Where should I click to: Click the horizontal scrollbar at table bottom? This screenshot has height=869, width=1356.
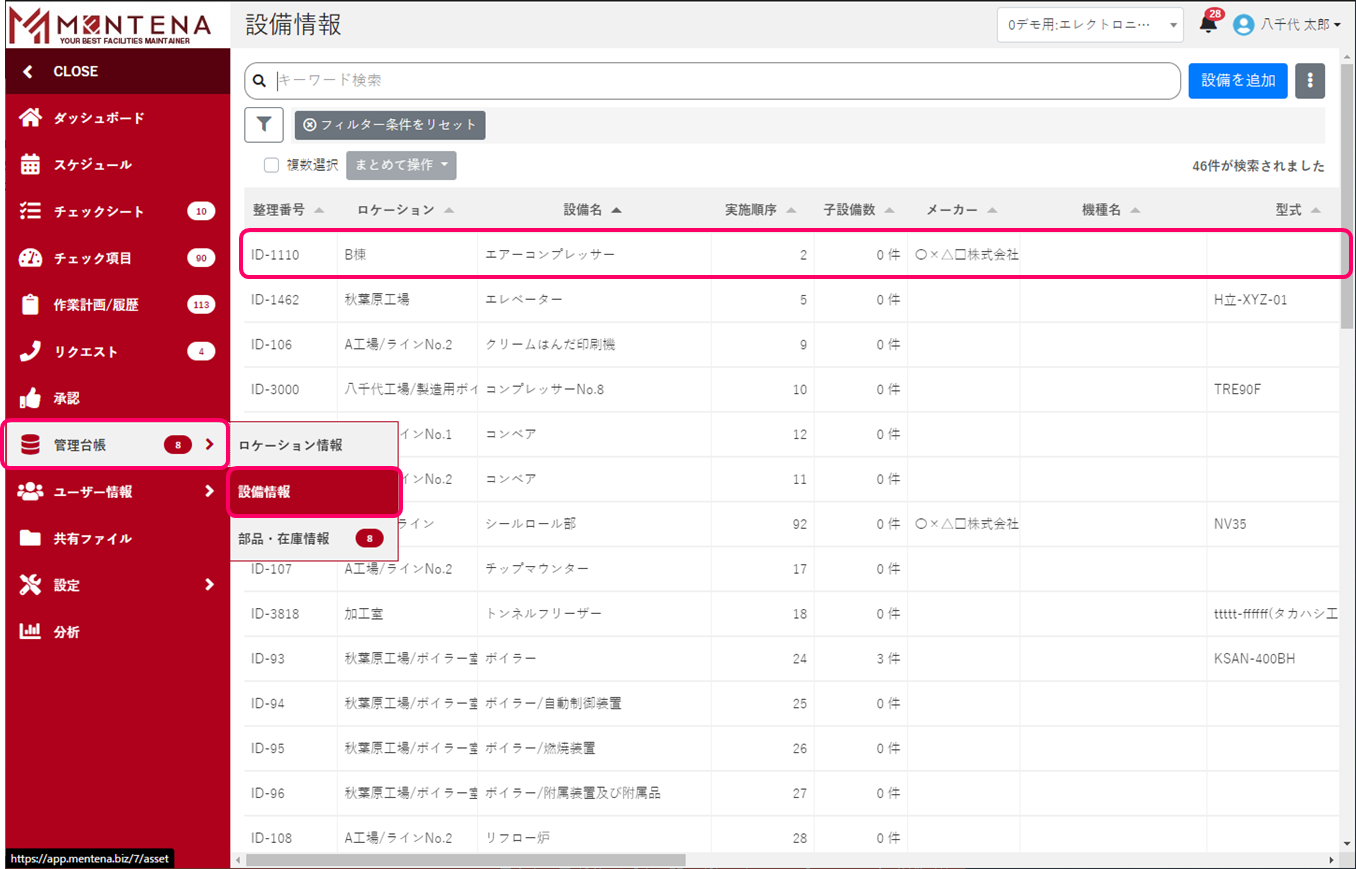[x=465, y=860]
